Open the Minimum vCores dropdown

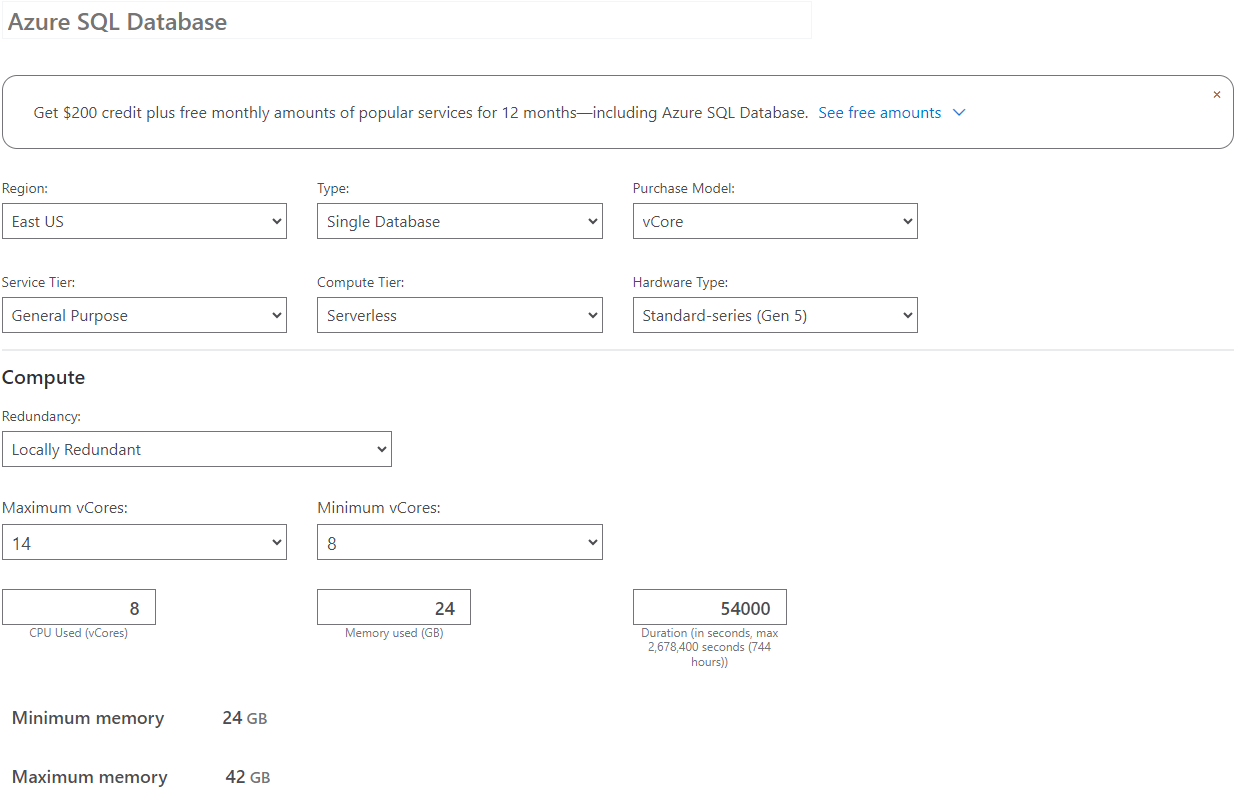click(x=460, y=542)
